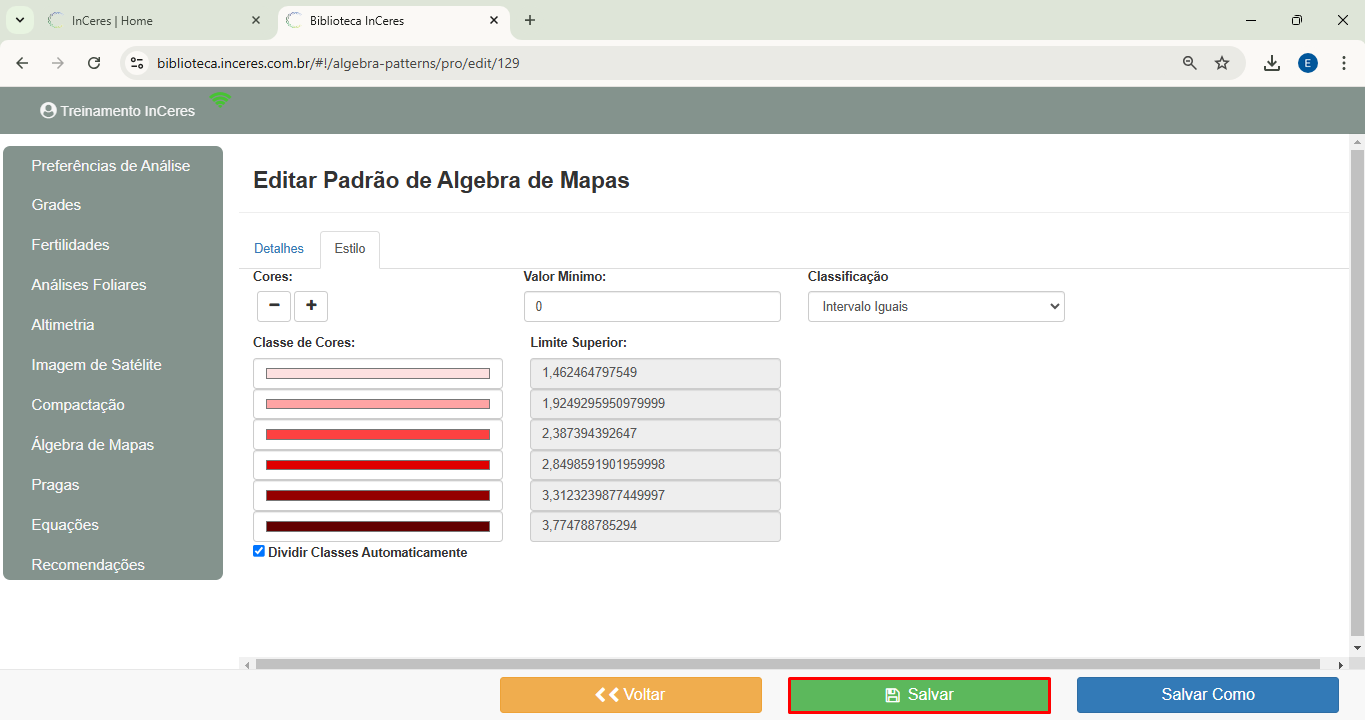Open Grades in the sidebar
The width and height of the screenshot is (1365, 720).
(x=56, y=205)
